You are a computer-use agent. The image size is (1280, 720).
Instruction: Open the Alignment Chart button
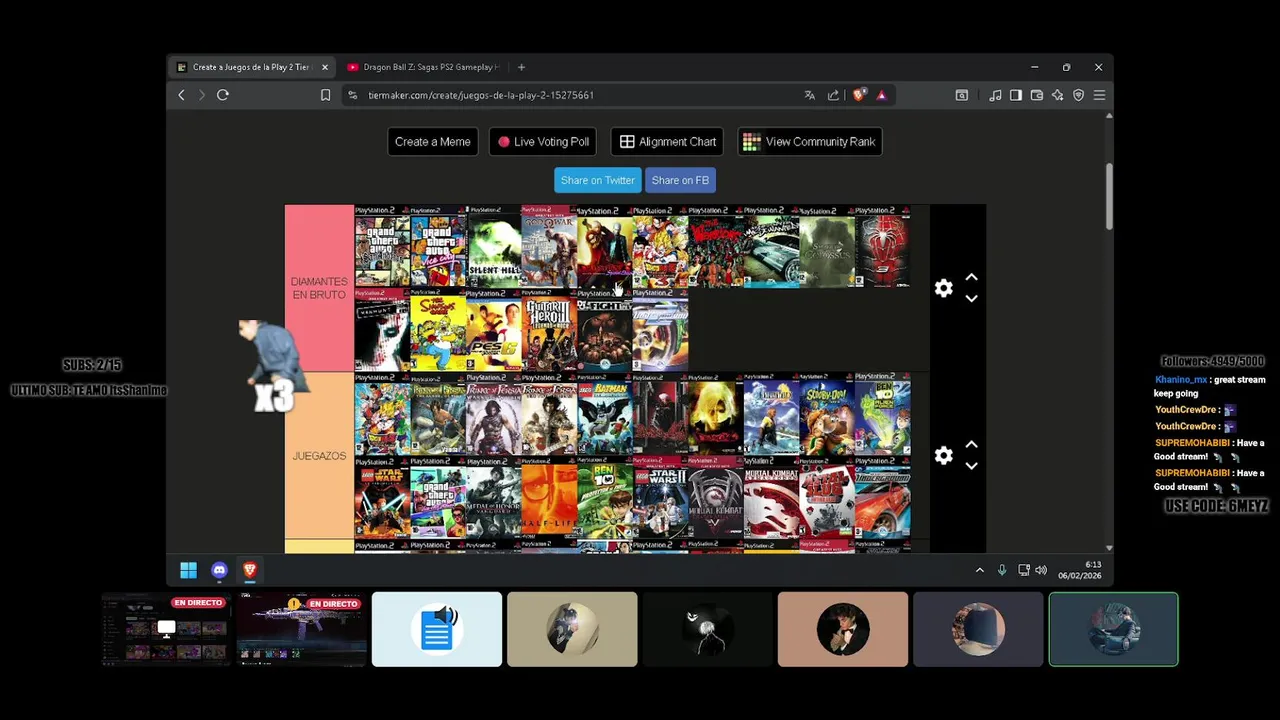667,142
